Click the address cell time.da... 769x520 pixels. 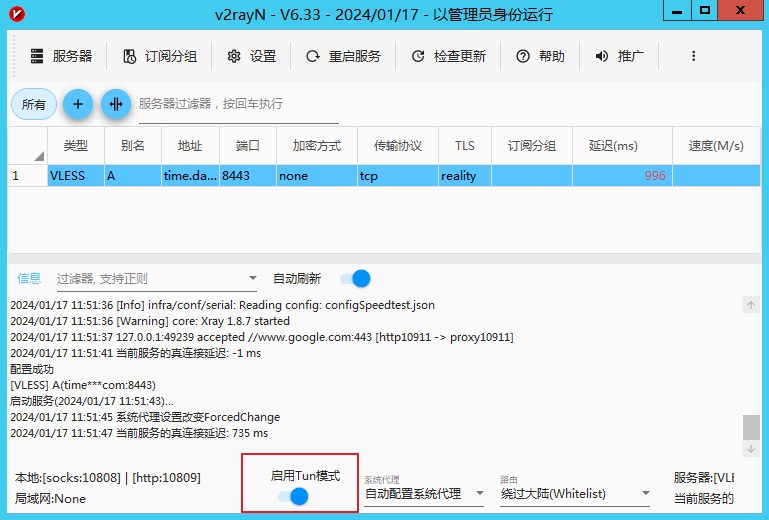(190, 176)
